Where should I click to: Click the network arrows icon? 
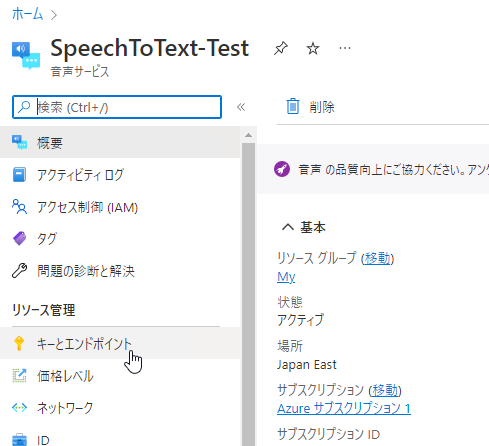(19, 407)
